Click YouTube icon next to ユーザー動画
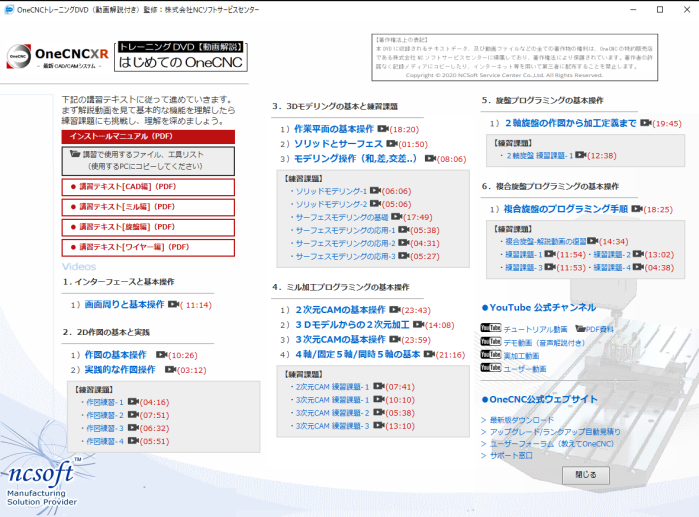Viewport: 699px width, 517px height. click(490, 368)
